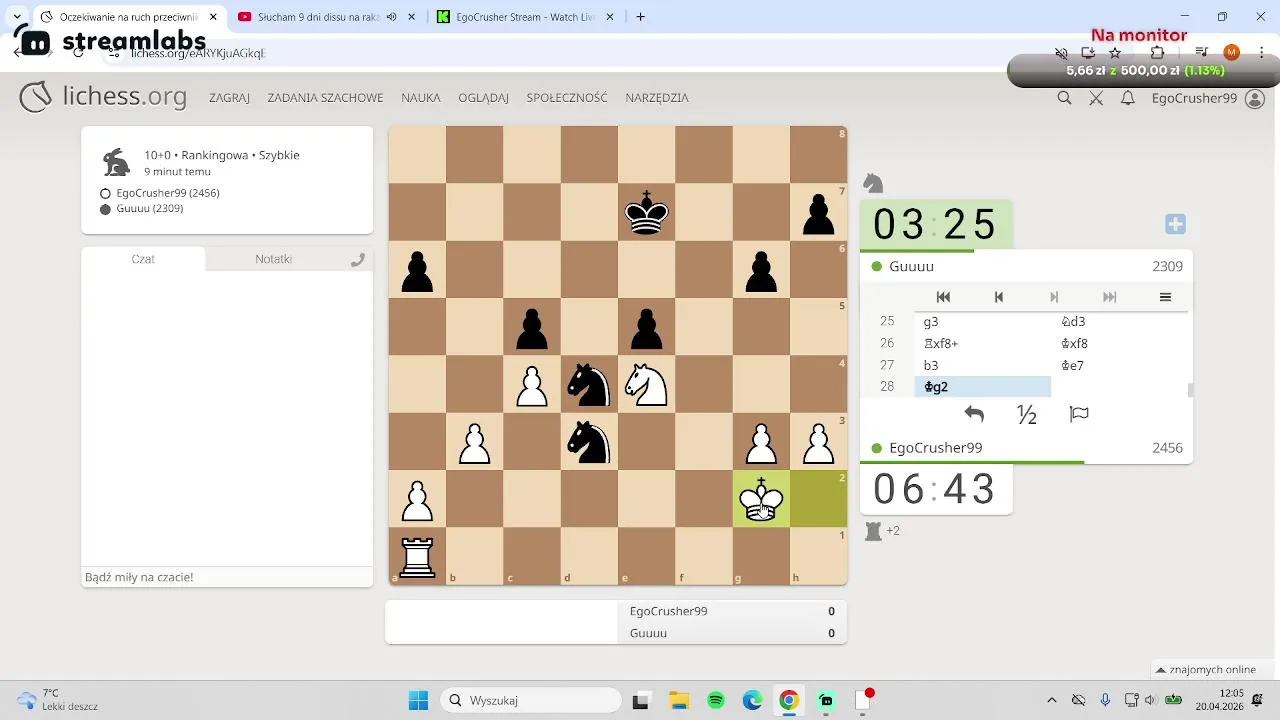The height and width of the screenshot is (720, 1280).
Task: Bookmark this page with star icon
Action: (x=1115, y=53)
